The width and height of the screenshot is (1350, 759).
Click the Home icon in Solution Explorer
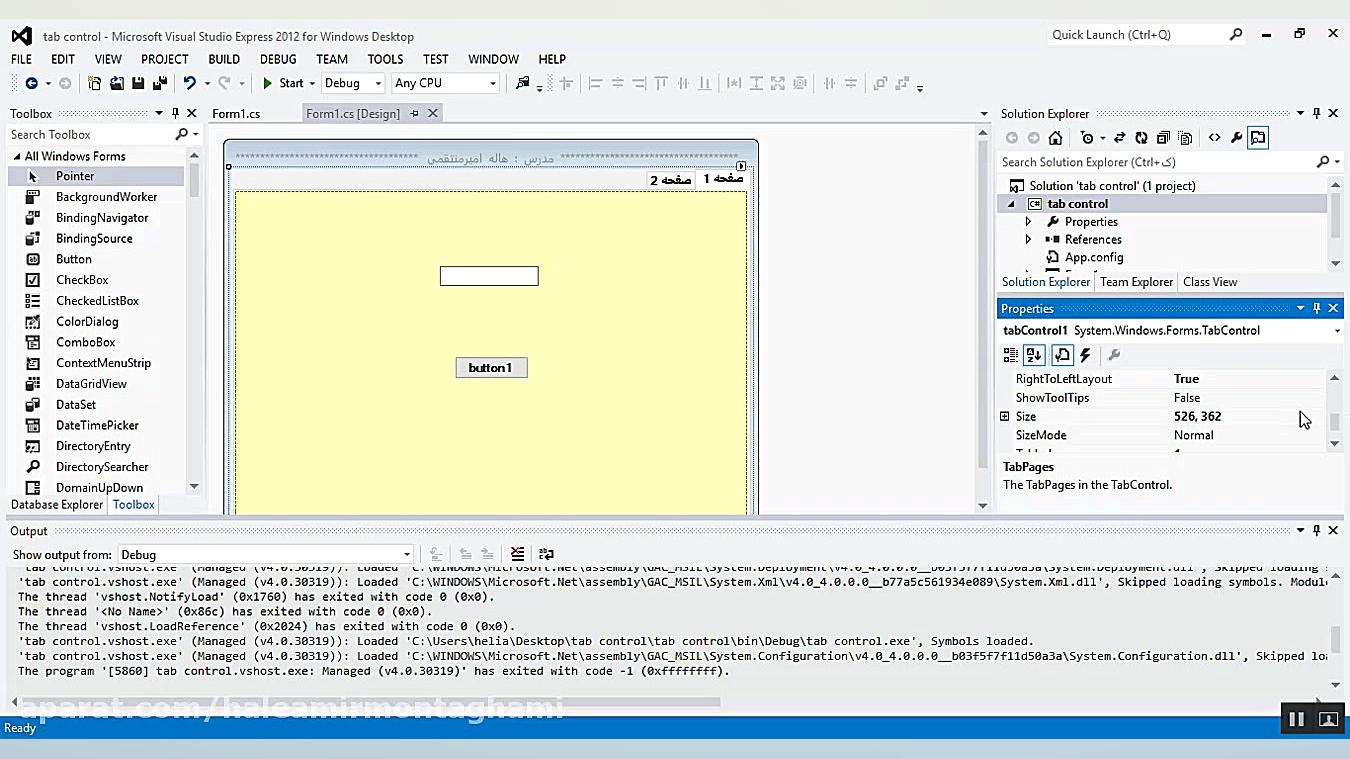1055,138
